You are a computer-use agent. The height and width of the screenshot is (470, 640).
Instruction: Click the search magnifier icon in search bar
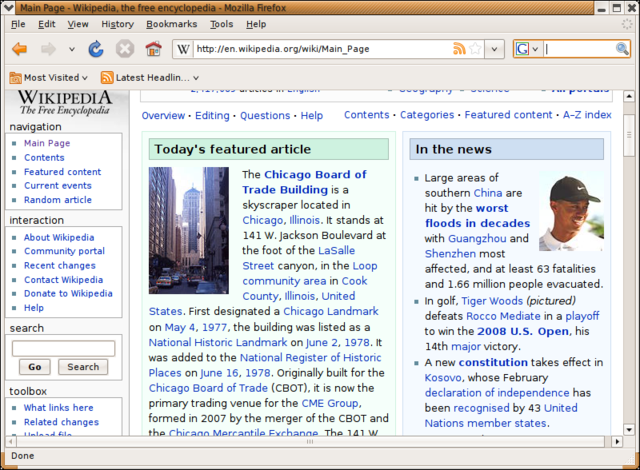click(621, 49)
